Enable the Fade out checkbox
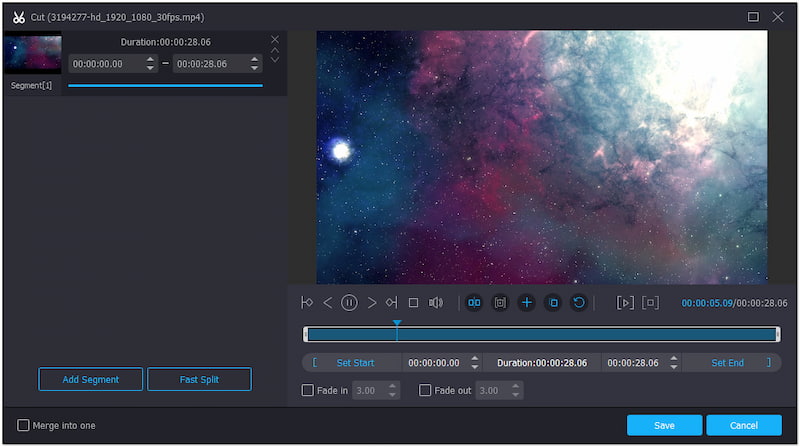The height and width of the screenshot is (447, 800). click(x=425, y=390)
